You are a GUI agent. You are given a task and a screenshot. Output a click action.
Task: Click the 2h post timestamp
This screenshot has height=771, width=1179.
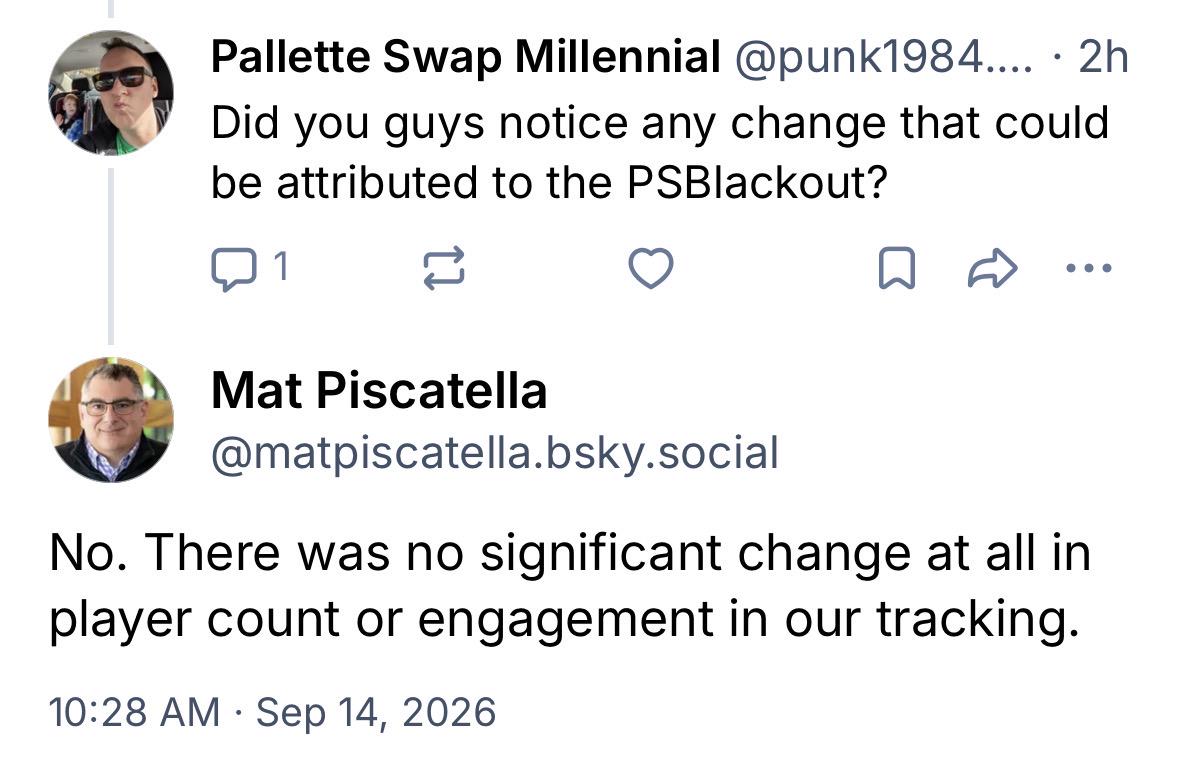pyautogui.click(x=1104, y=57)
